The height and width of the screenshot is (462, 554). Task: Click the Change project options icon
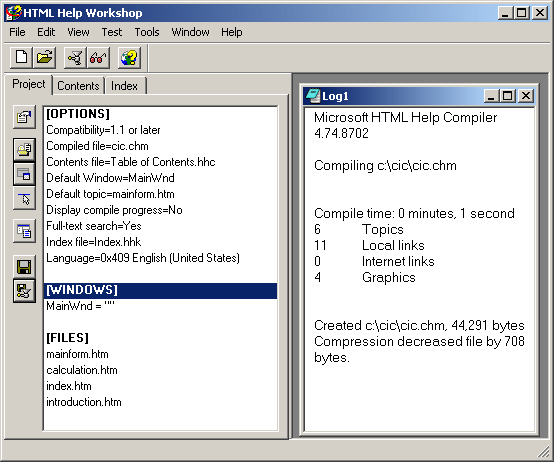24,117
